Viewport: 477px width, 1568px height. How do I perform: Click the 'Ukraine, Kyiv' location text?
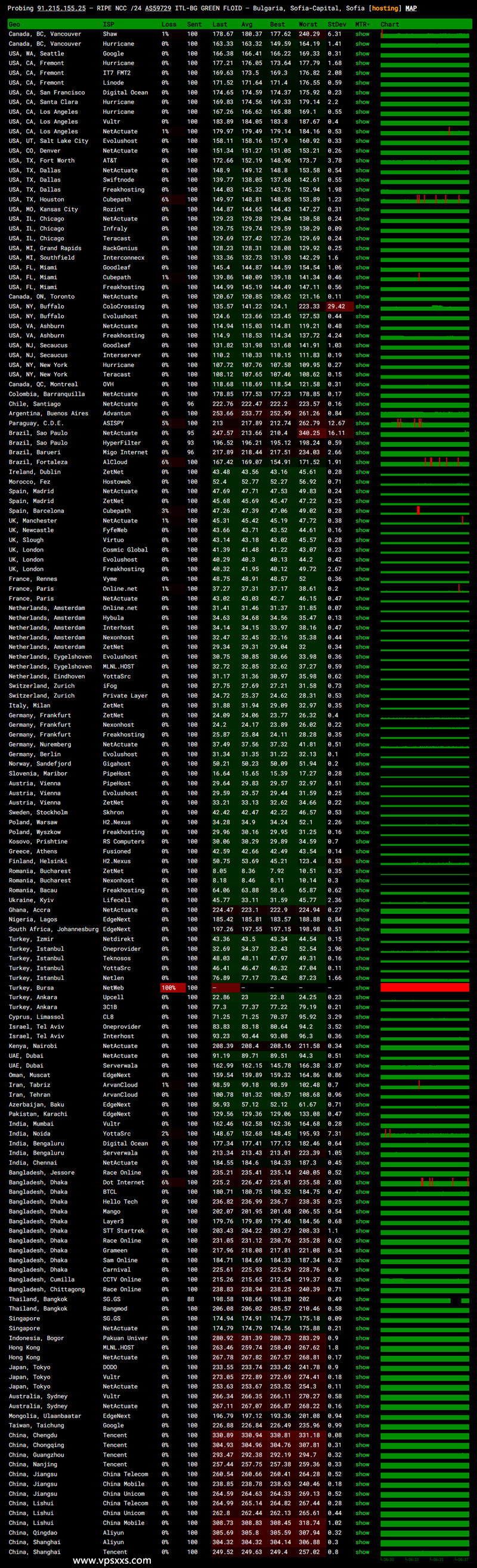click(31, 900)
